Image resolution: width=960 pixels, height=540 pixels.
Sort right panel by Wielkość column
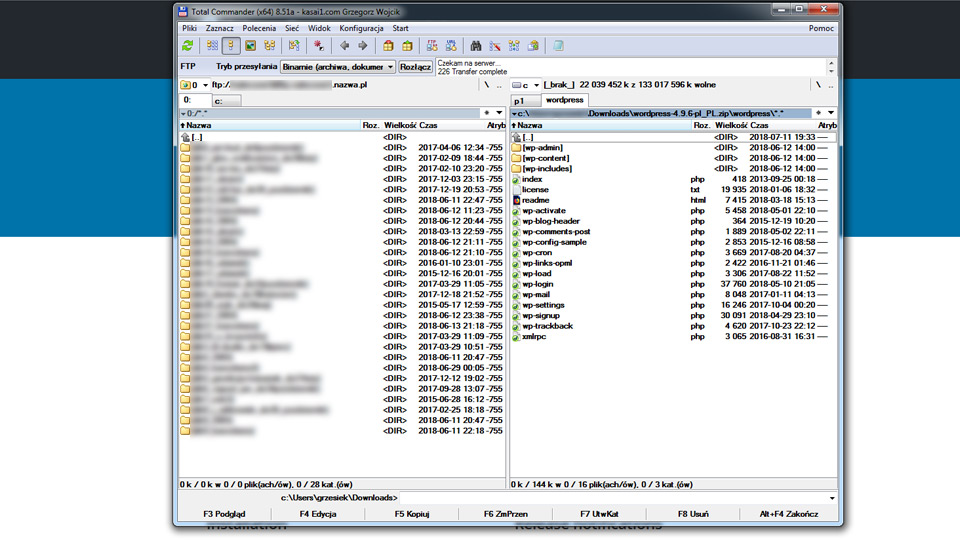(731, 126)
